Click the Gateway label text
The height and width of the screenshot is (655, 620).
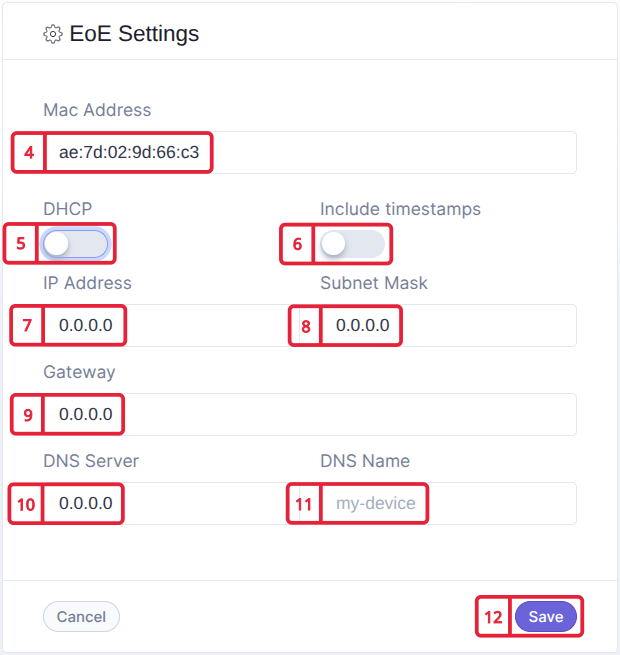(x=79, y=372)
